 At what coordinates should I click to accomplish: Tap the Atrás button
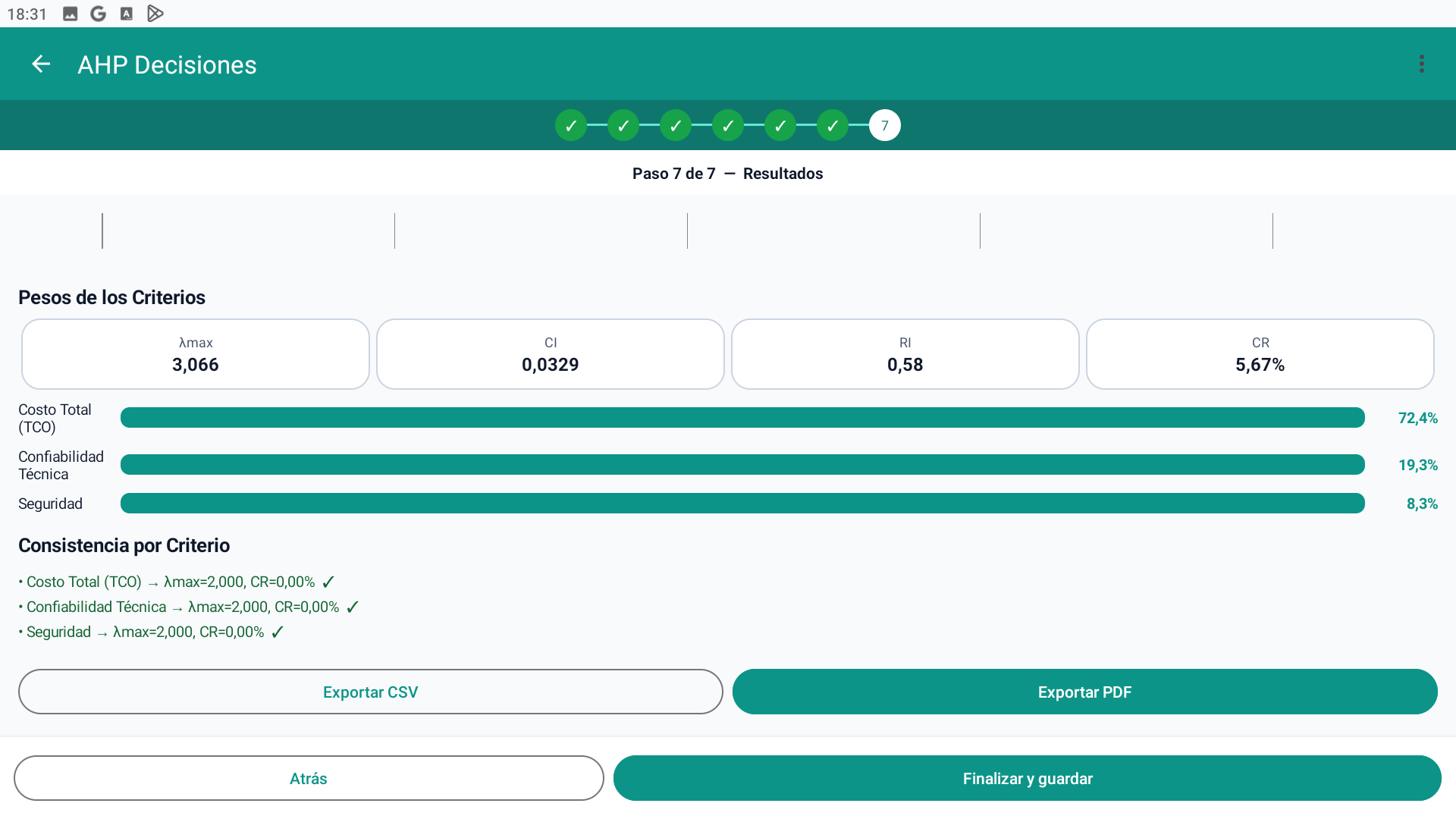pos(309,778)
